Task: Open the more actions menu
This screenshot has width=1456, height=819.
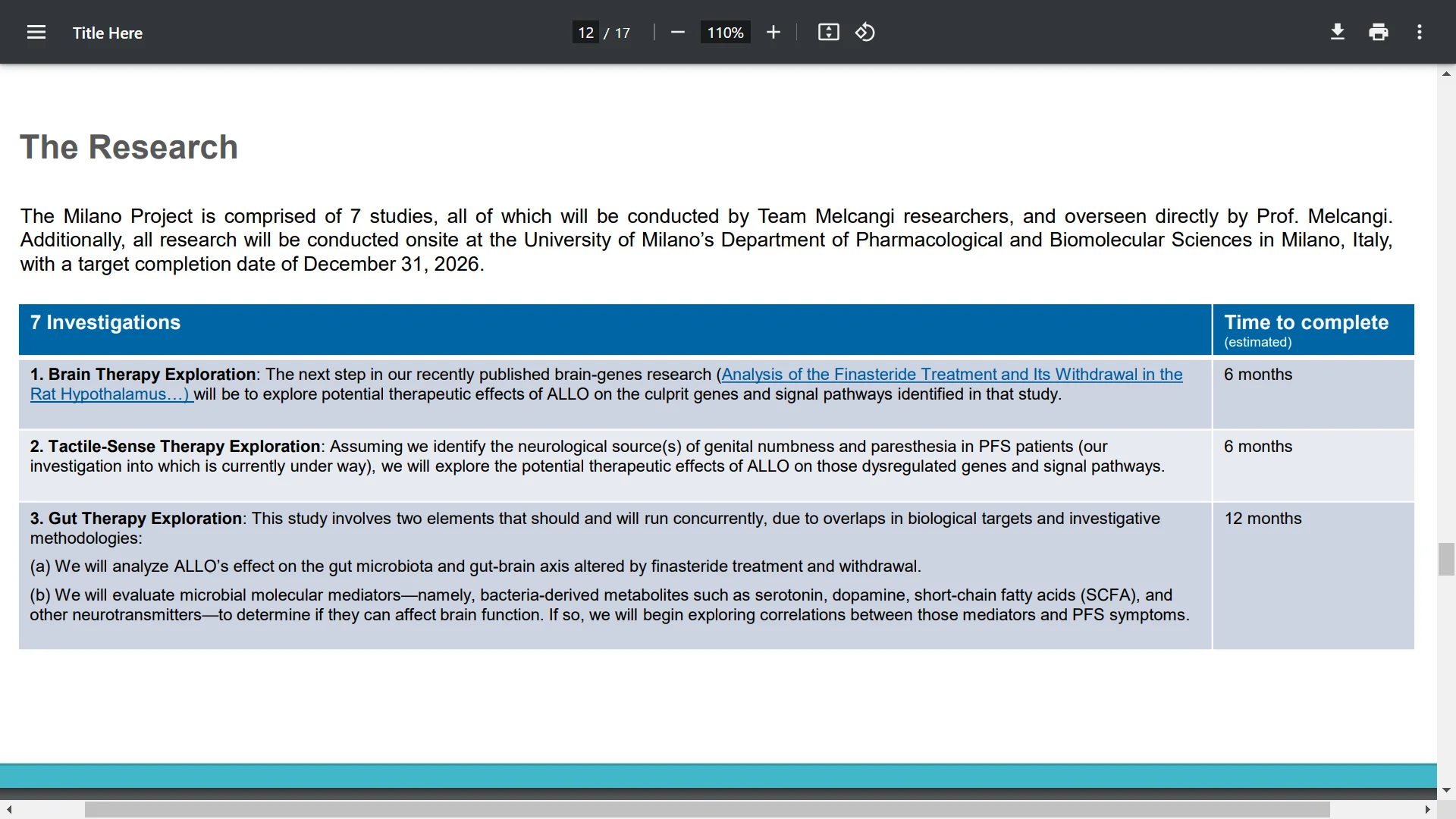Action: tap(1420, 33)
